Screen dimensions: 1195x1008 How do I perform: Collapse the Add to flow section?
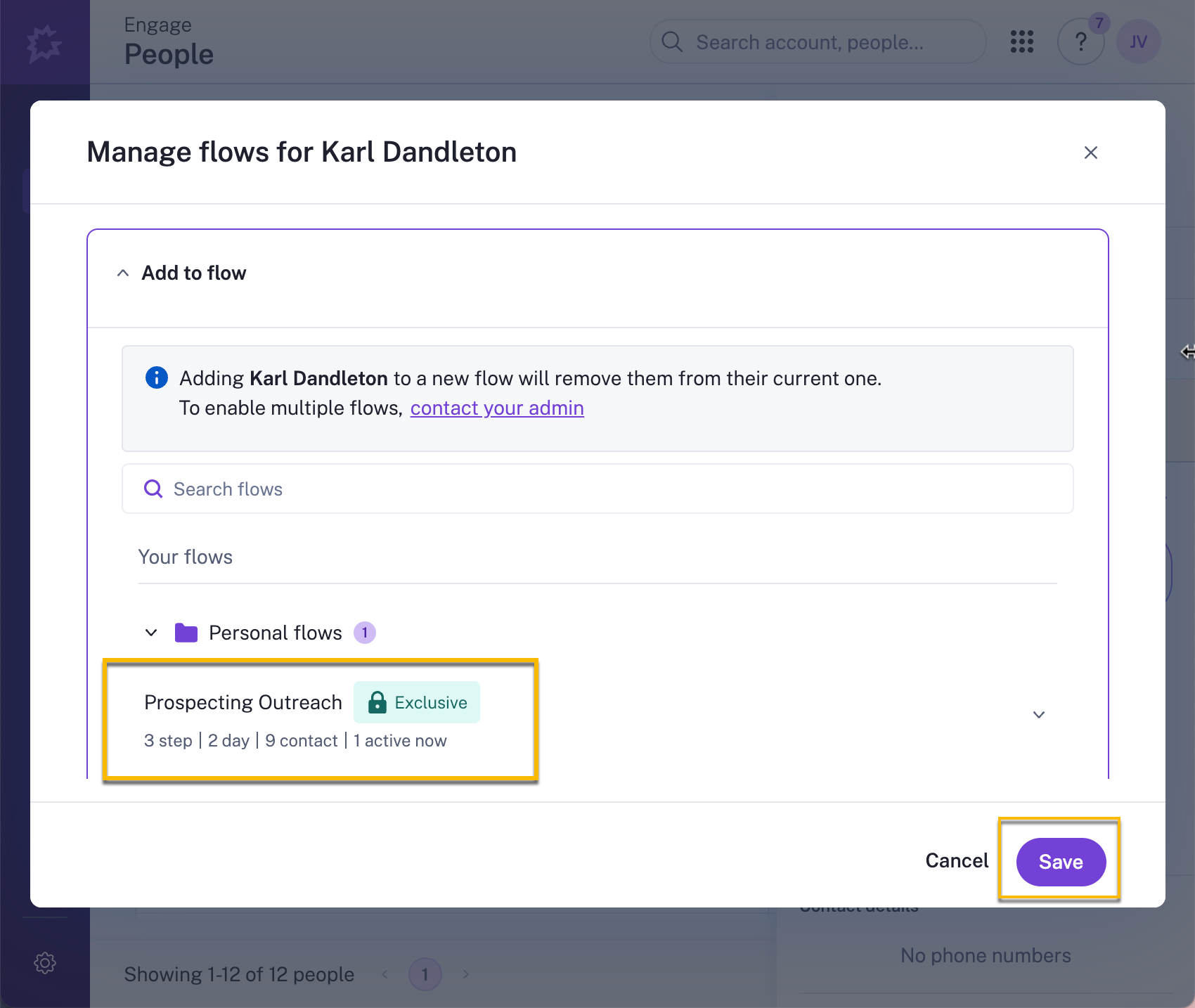tap(122, 273)
